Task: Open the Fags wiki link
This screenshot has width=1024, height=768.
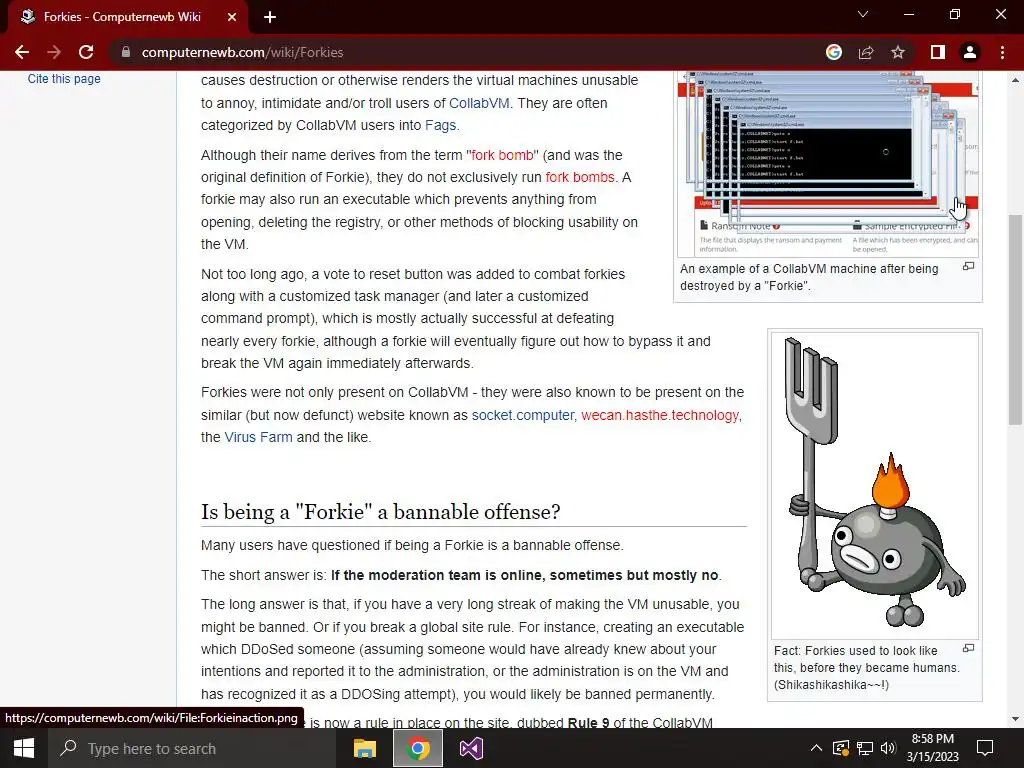Action: click(440, 125)
